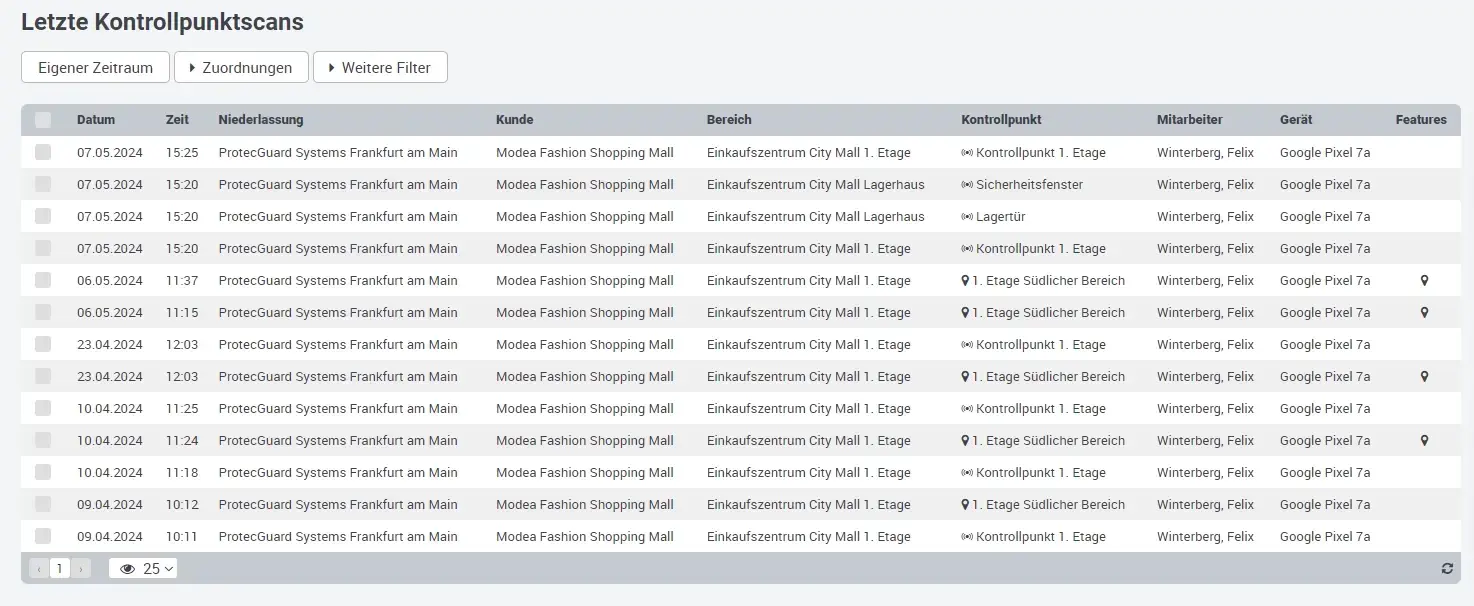
Task: Click location pin in Features column for 06.05.2024 11:37
Action: click(1424, 281)
